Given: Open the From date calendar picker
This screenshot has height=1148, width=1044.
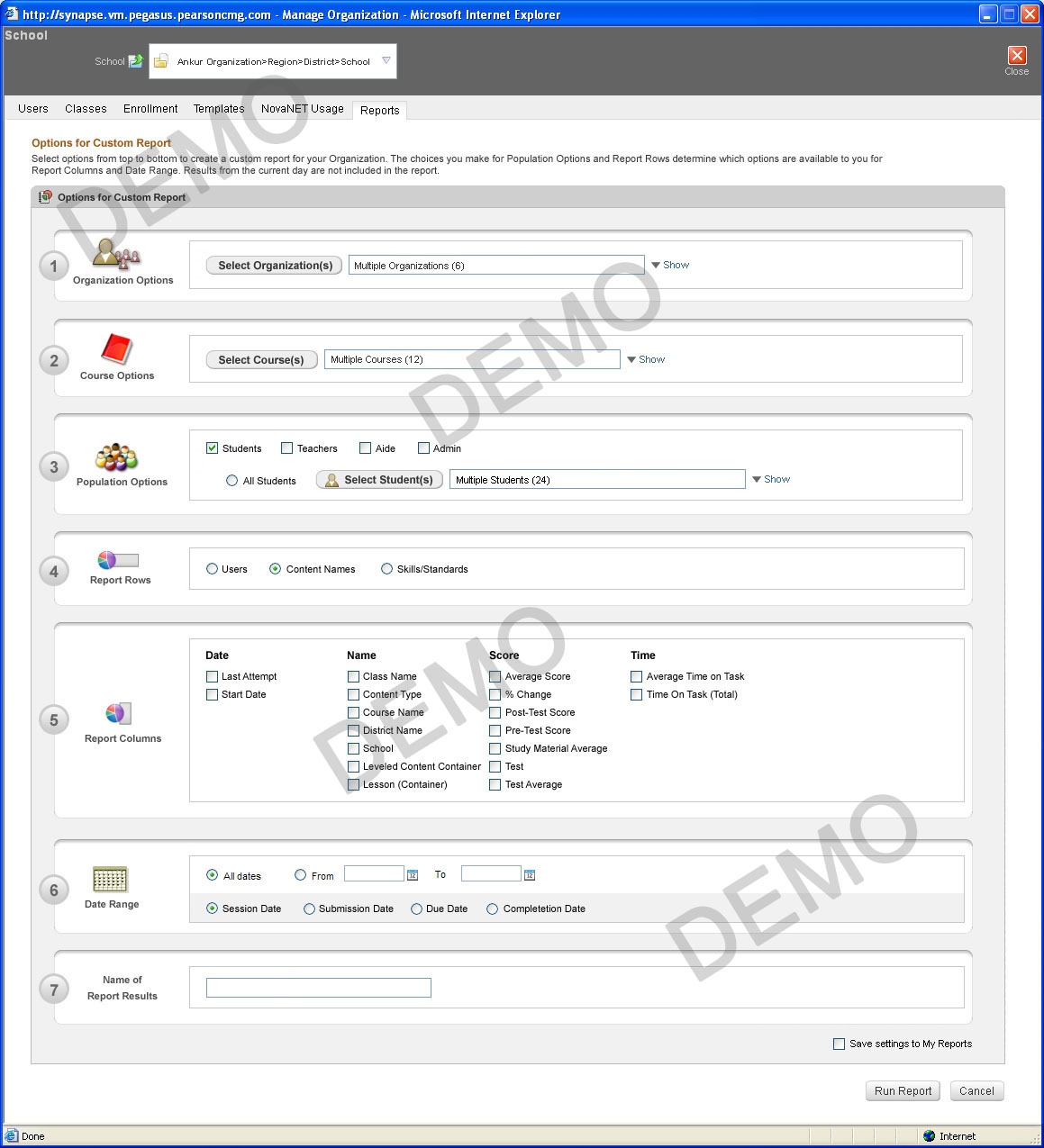Looking at the screenshot, I should coord(413,875).
